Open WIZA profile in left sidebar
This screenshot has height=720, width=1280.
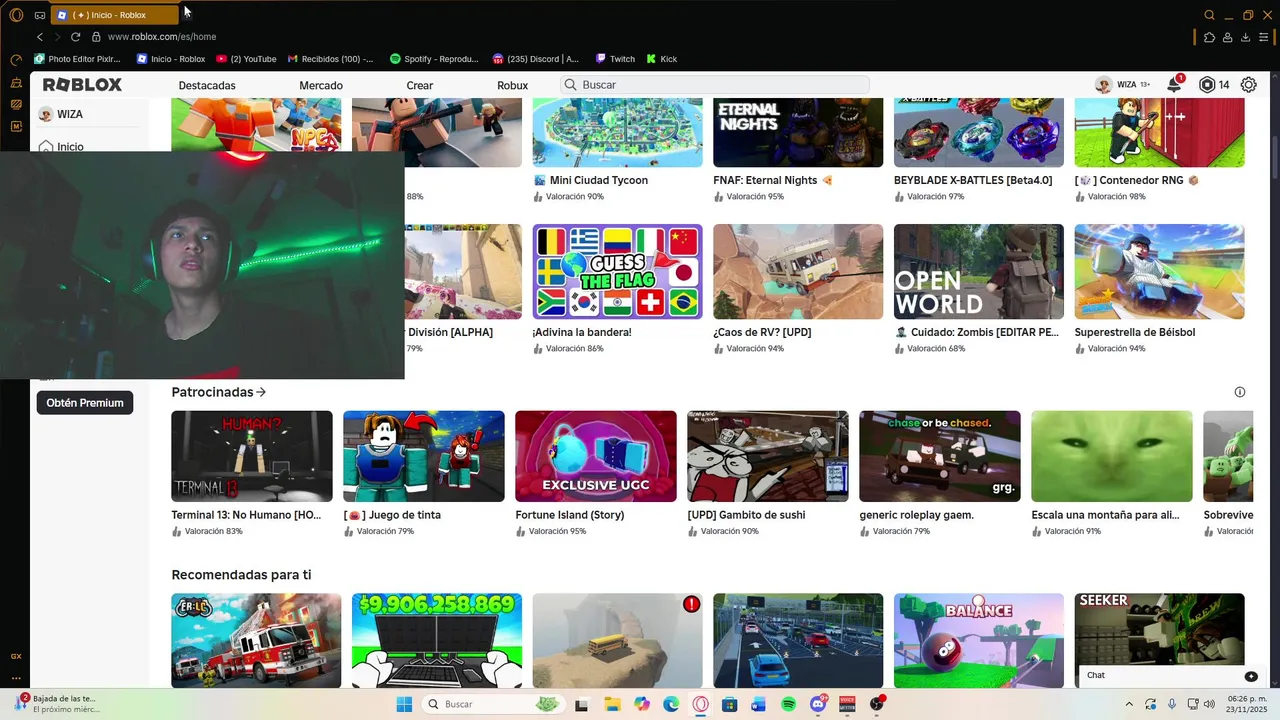click(x=61, y=114)
